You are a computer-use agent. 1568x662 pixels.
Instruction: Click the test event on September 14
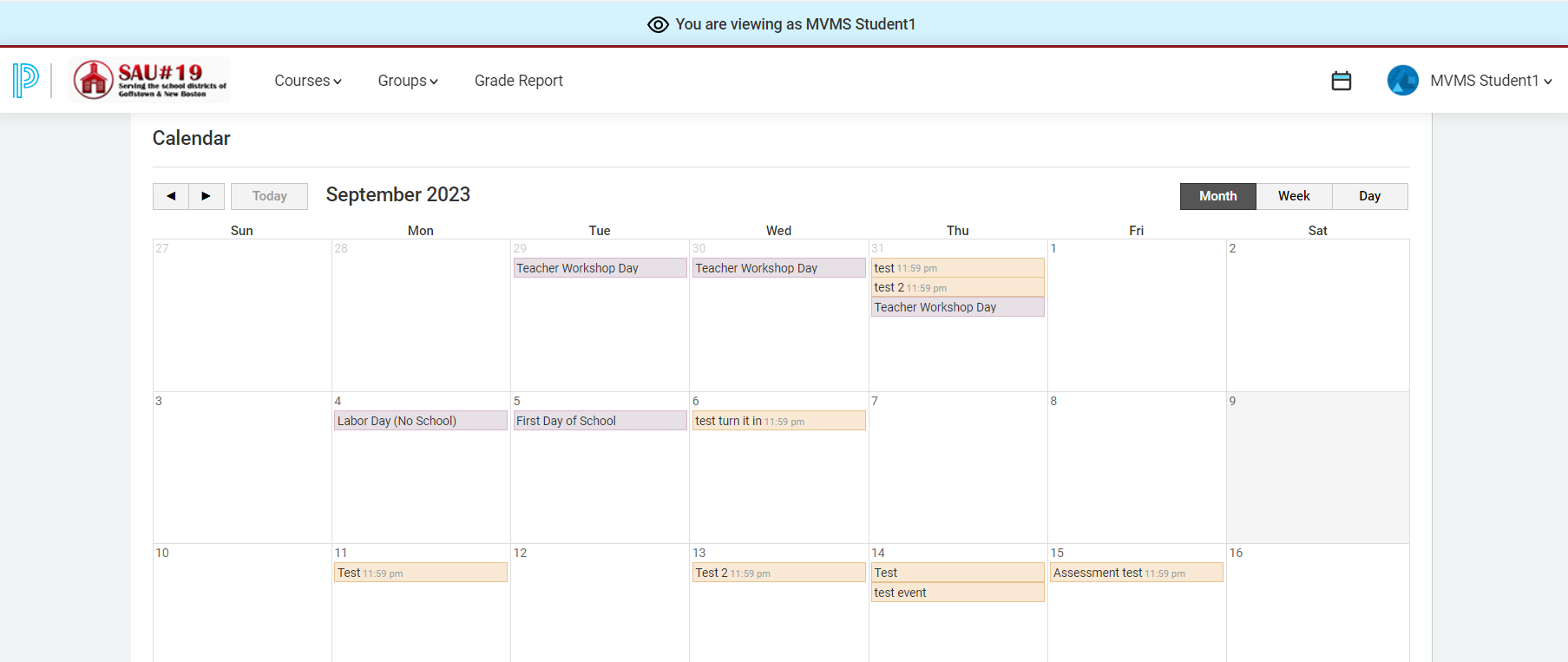click(x=956, y=593)
